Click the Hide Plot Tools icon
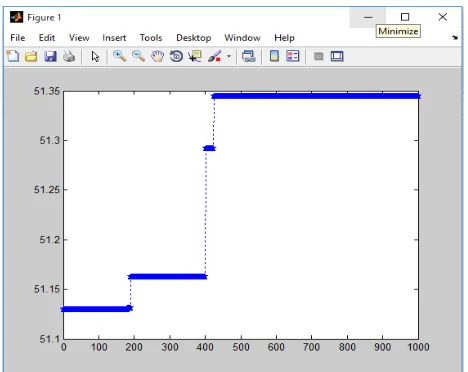This screenshot has height=372, width=468. (x=319, y=56)
